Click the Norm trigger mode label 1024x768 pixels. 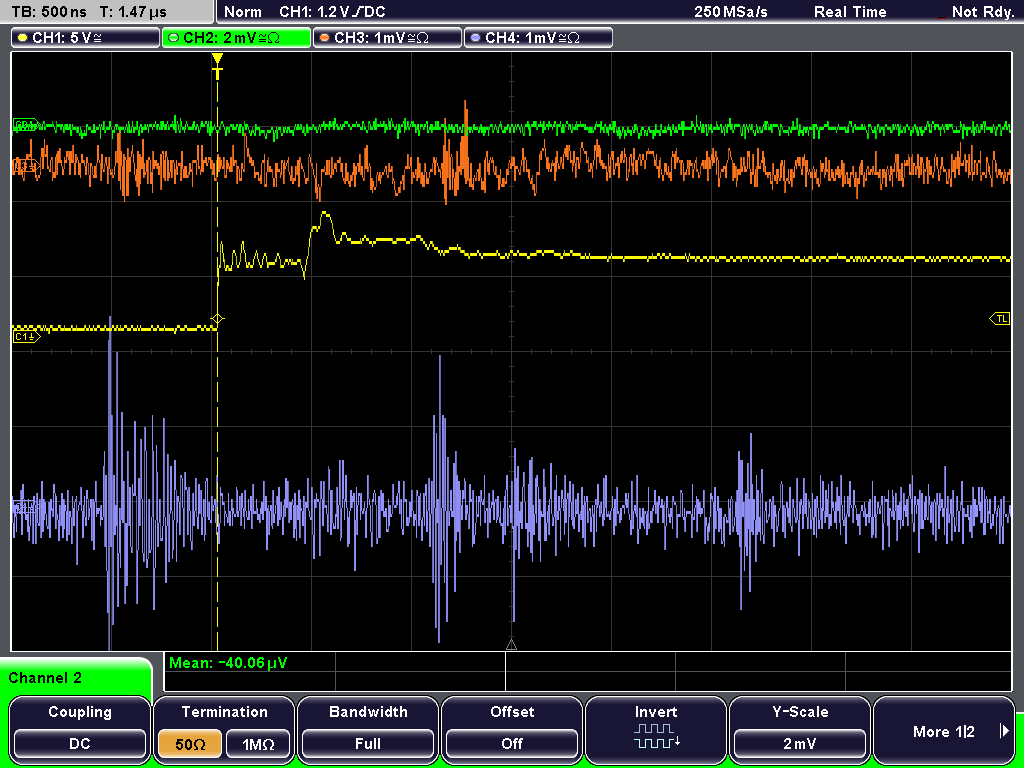(242, 12)
